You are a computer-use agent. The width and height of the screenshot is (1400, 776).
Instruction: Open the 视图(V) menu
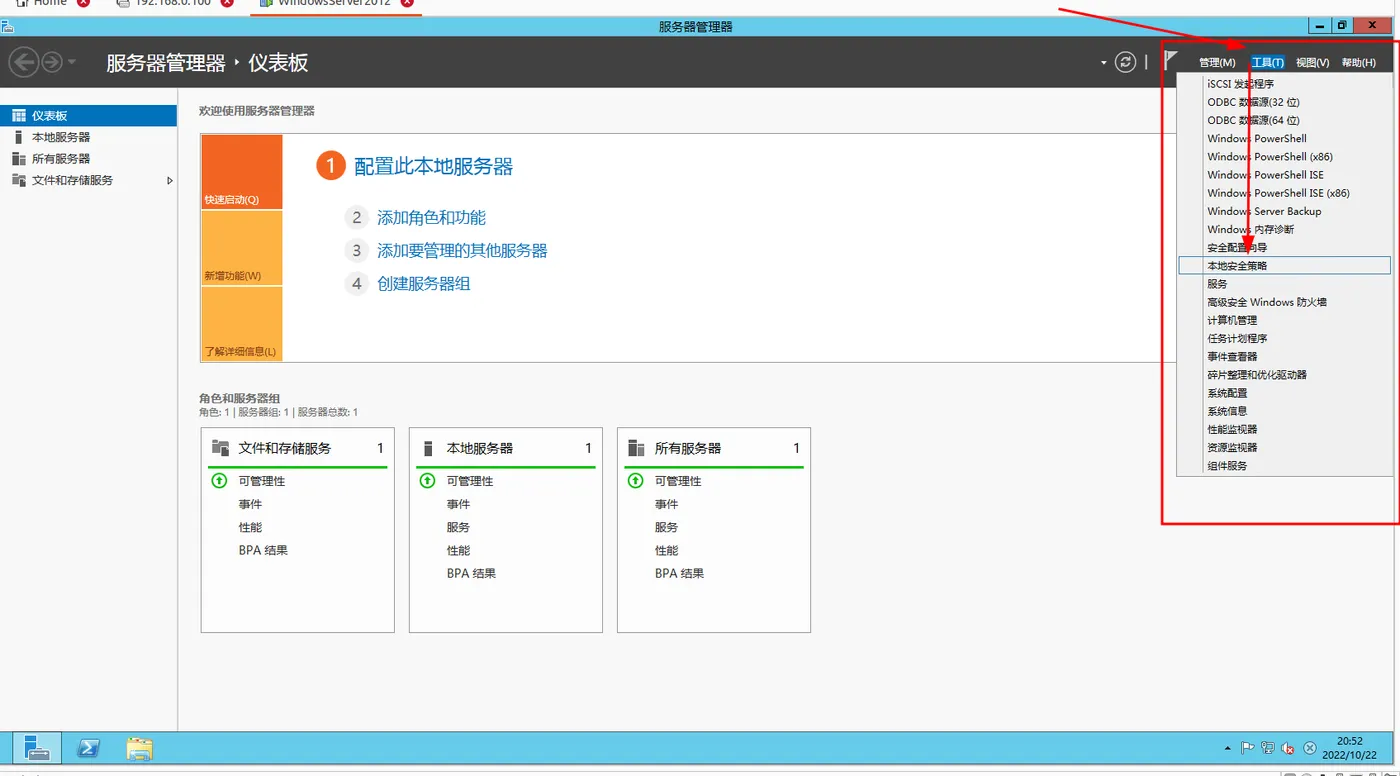pos(1312,63)
